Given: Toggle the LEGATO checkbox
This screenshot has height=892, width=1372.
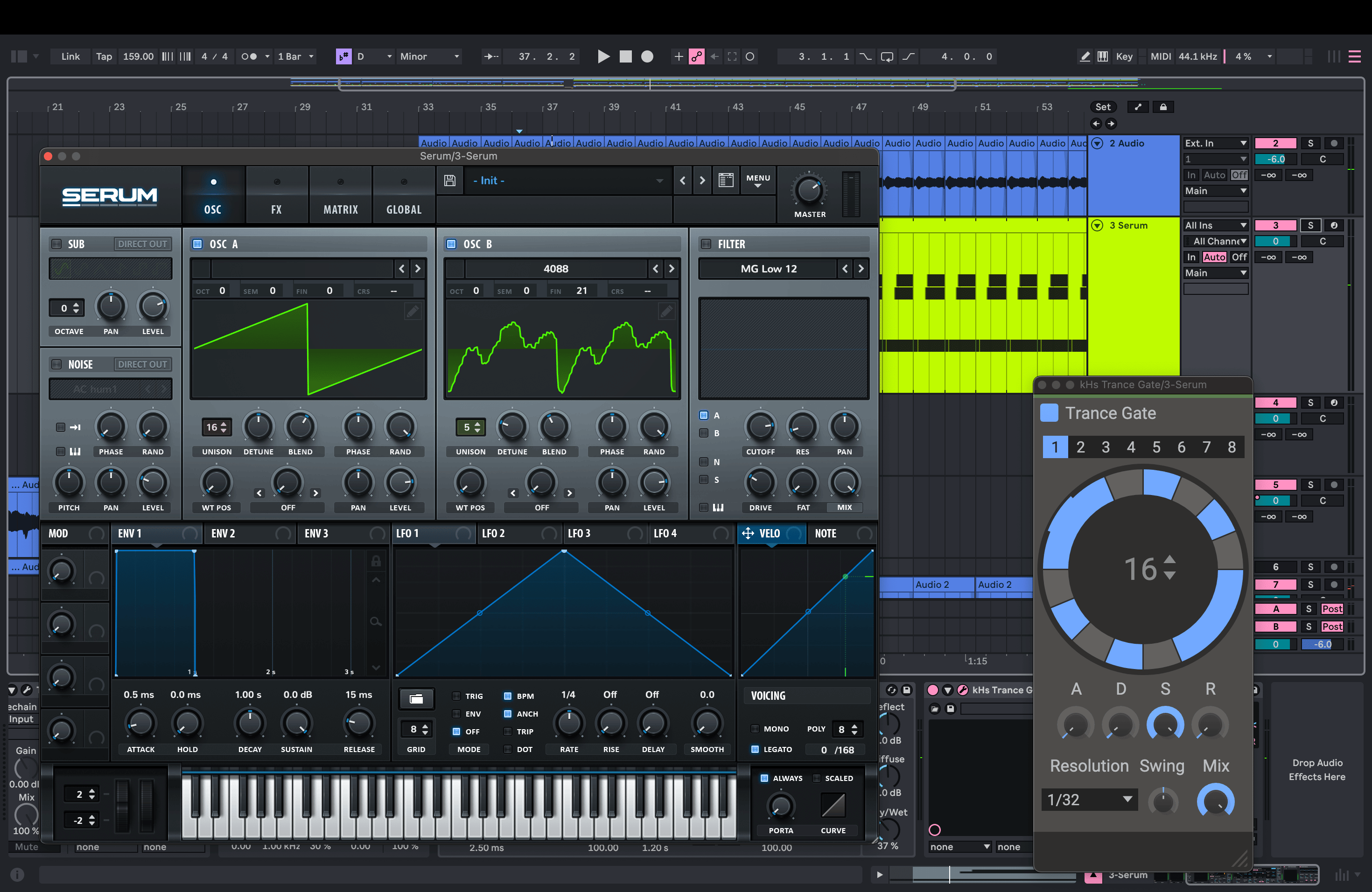Looking at the screenshot, I should (755, 749).
